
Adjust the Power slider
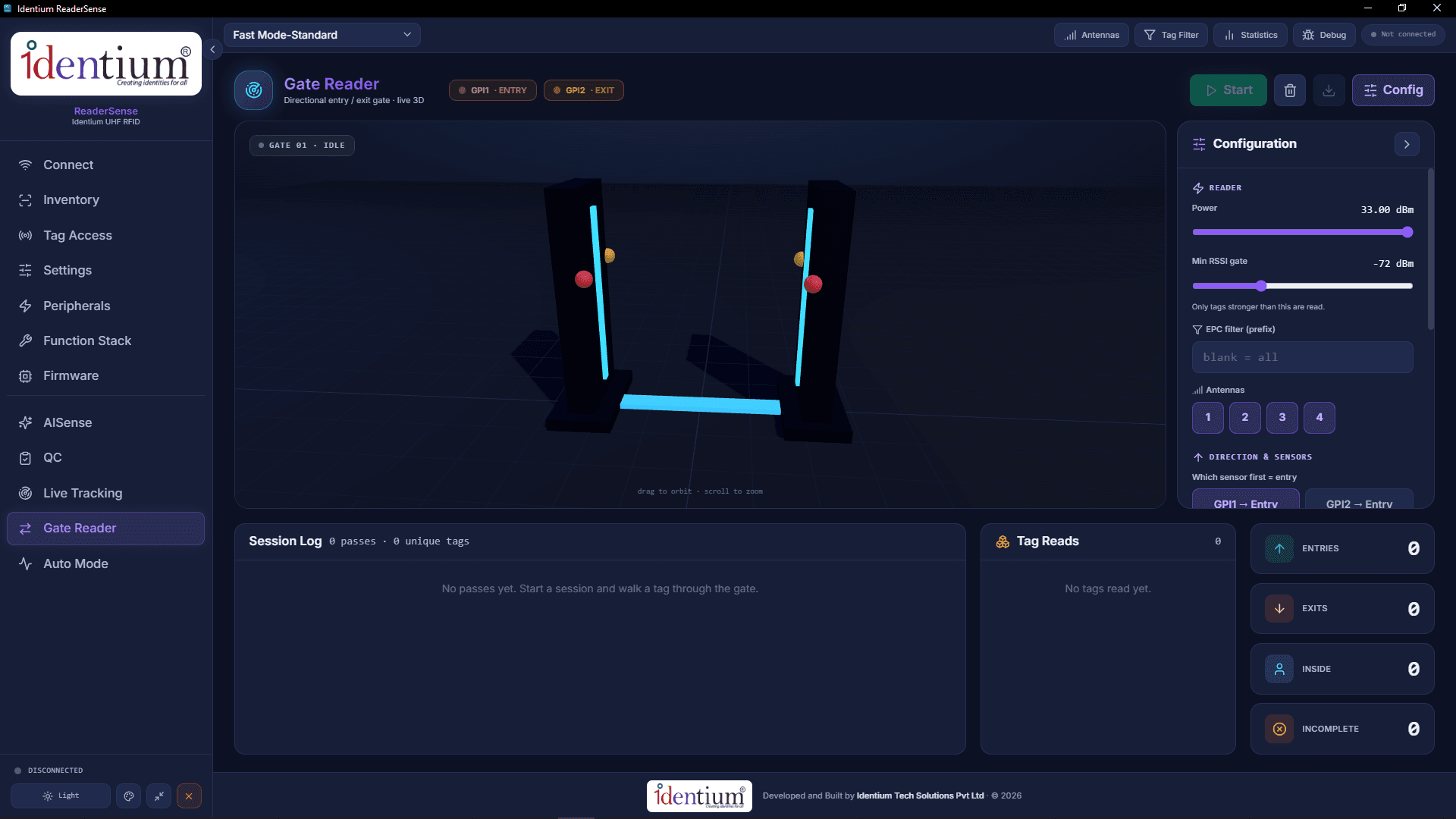(1303, 232)
